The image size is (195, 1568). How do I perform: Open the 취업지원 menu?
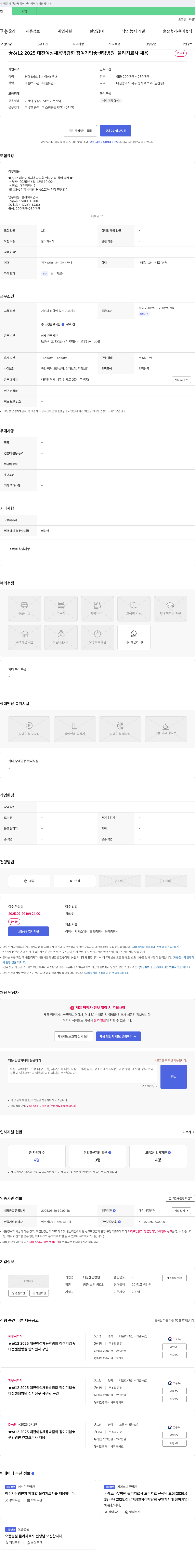65,31
